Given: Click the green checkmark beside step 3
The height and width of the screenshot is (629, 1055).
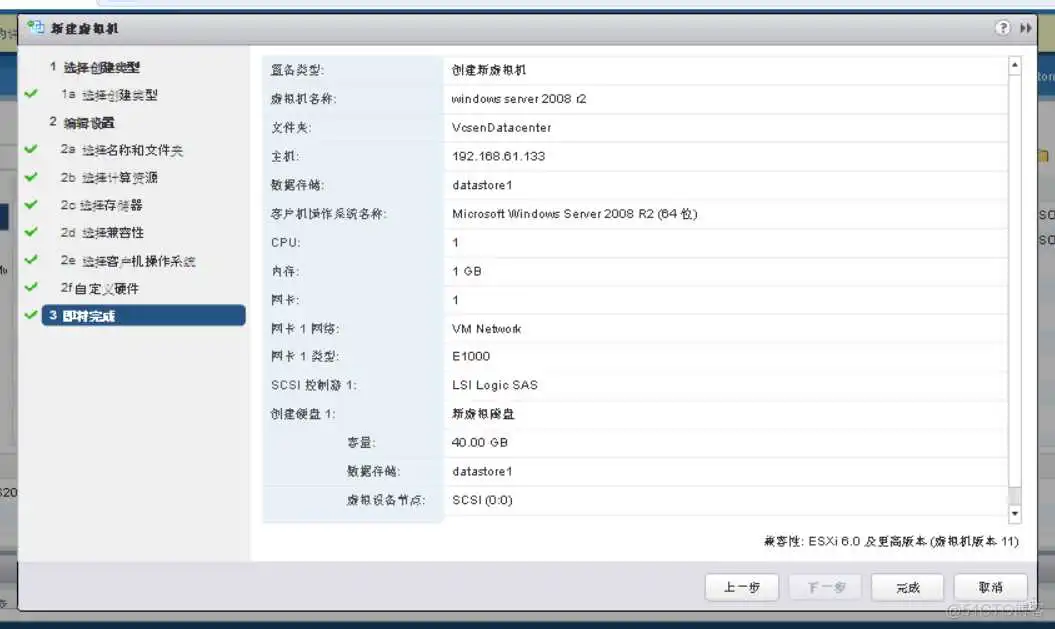Looking at the screenshot, I should pos(31,315).
